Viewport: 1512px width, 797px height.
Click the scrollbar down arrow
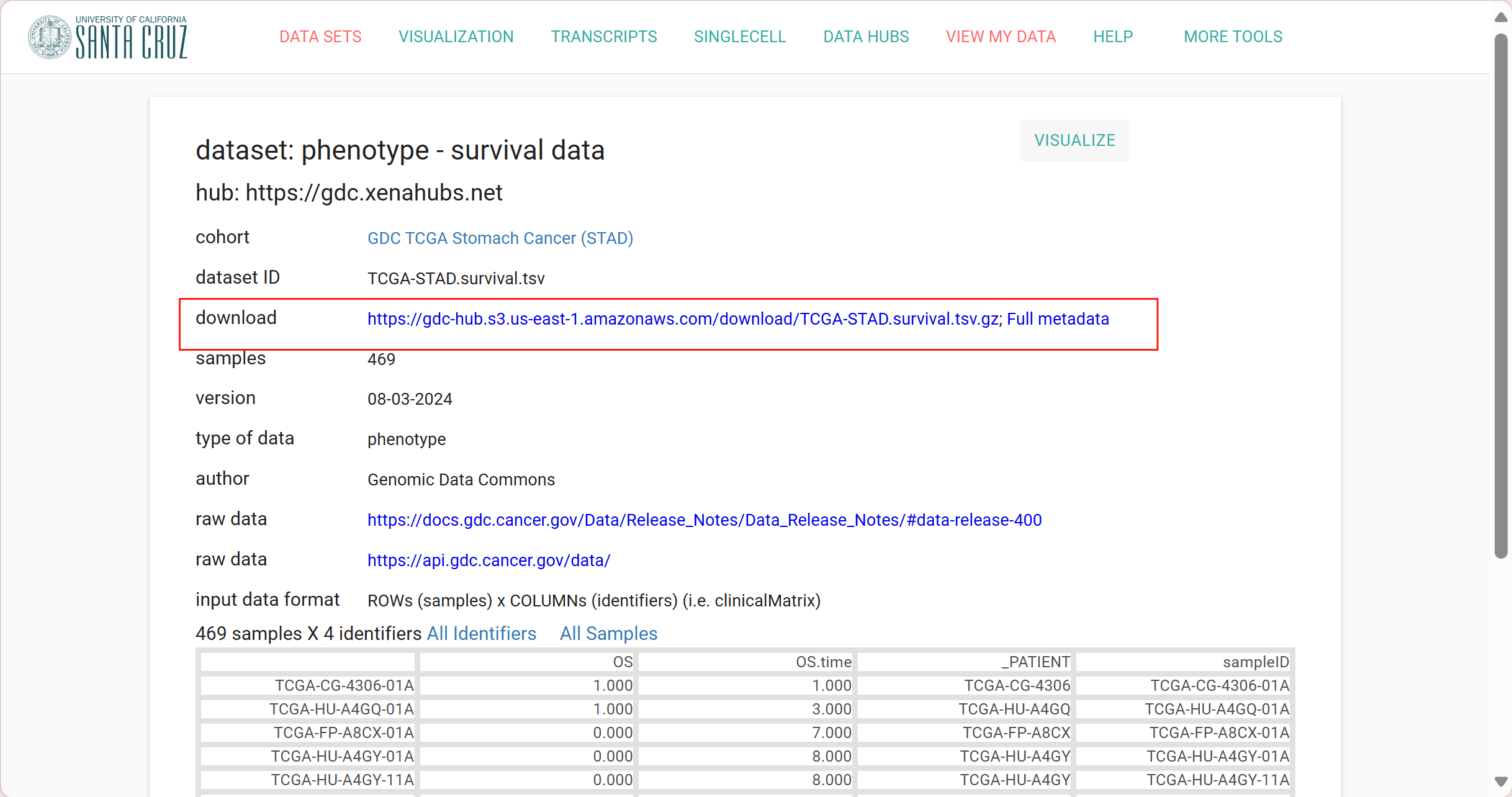pos(1501,781)
